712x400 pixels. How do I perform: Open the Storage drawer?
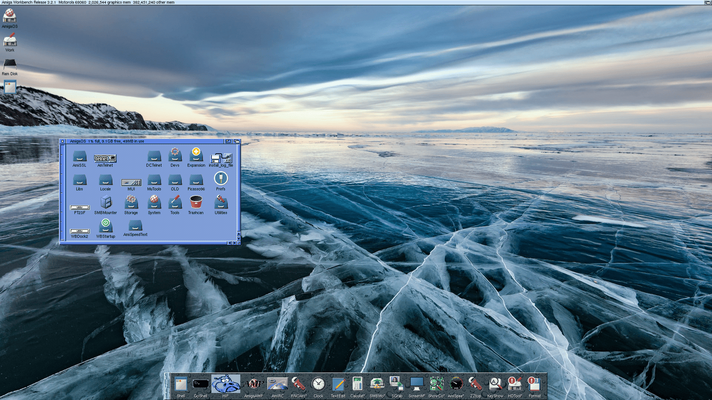click(131, 202)
